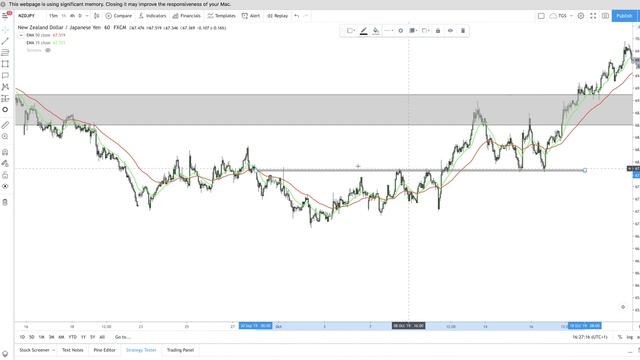Image resolution: width=640 pixels, height=360 pixels.
Task: Select the 1h timeframe
Action: pyautogui.click(x=64, y=16)
